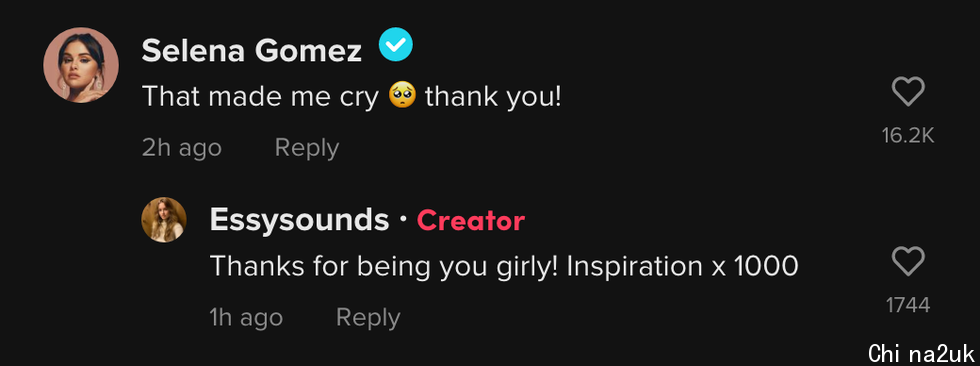The width and height of the screenshot is (980, 366).
Task: Reply to the Essysounds creator comment
Action: pos(368,317)
